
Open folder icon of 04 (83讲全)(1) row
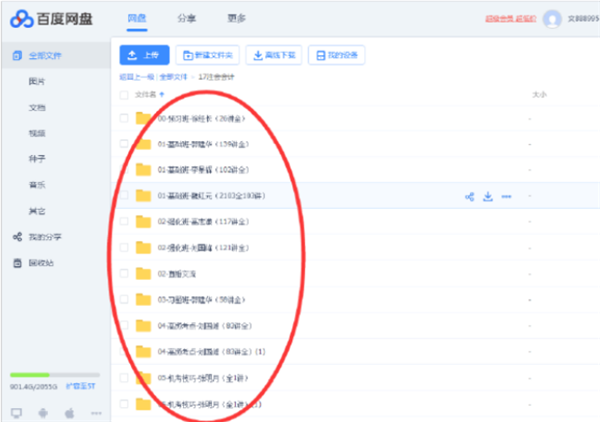tap(143, 352)
